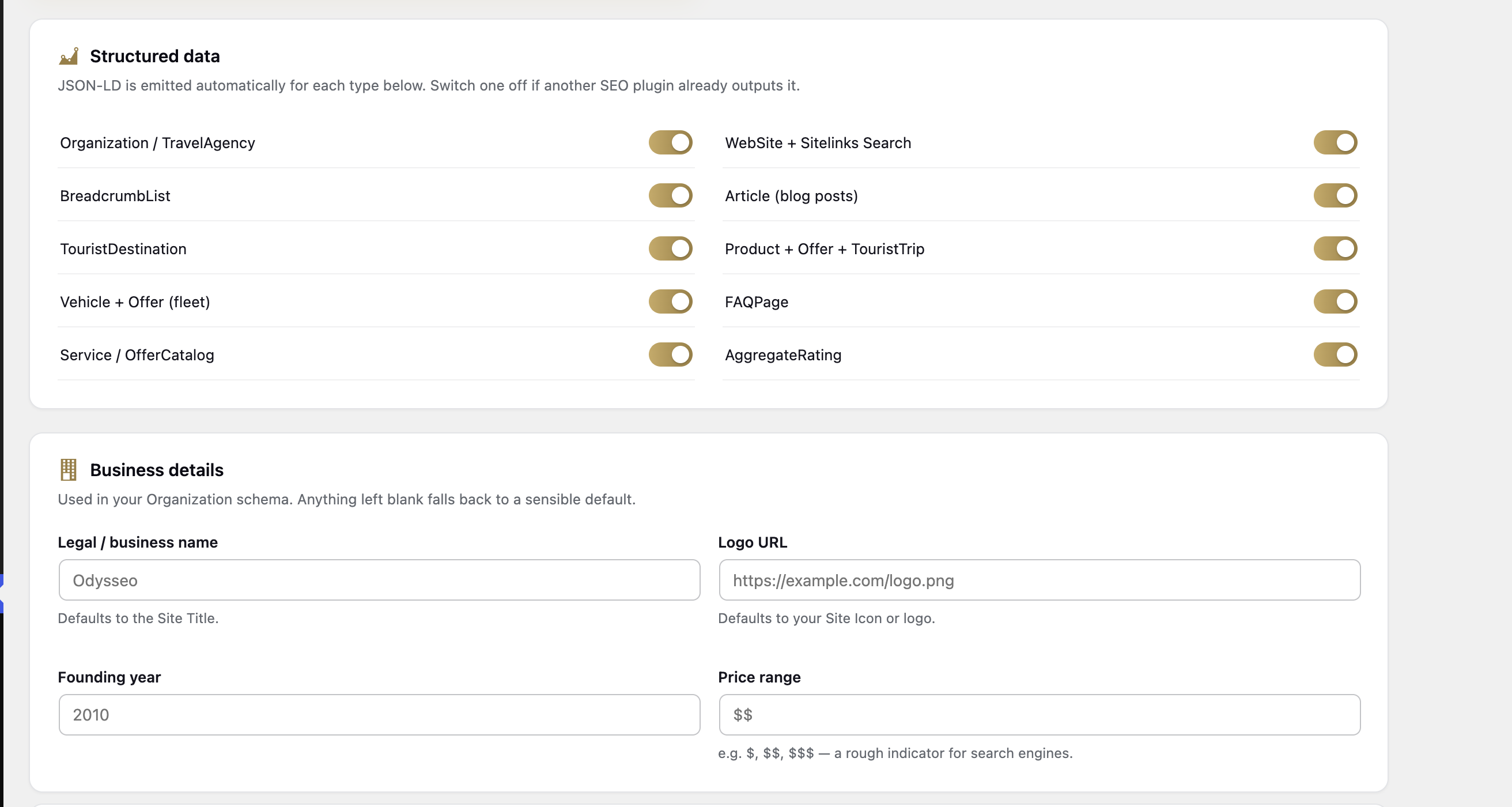The height and width of the screenshot is (807, 1512).
Task: Click the TouristDestination label
Action: pyautogui.click(x=123, y=249)
